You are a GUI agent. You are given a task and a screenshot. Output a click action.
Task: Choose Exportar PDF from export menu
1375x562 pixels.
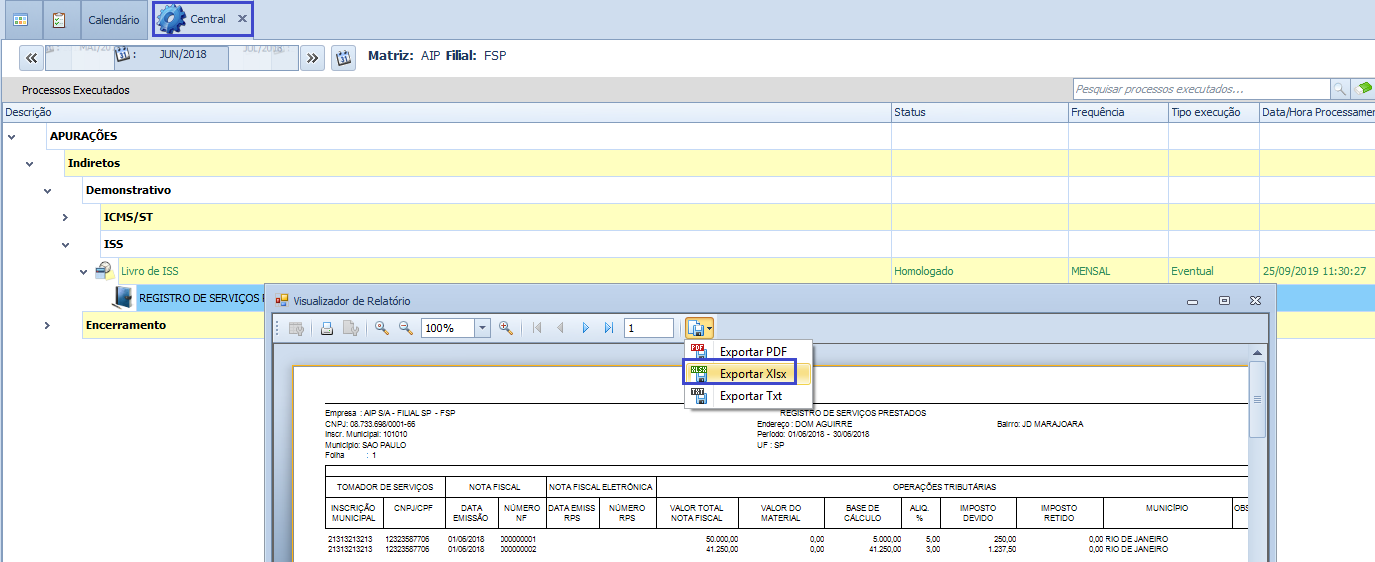(x=754, y=352)
